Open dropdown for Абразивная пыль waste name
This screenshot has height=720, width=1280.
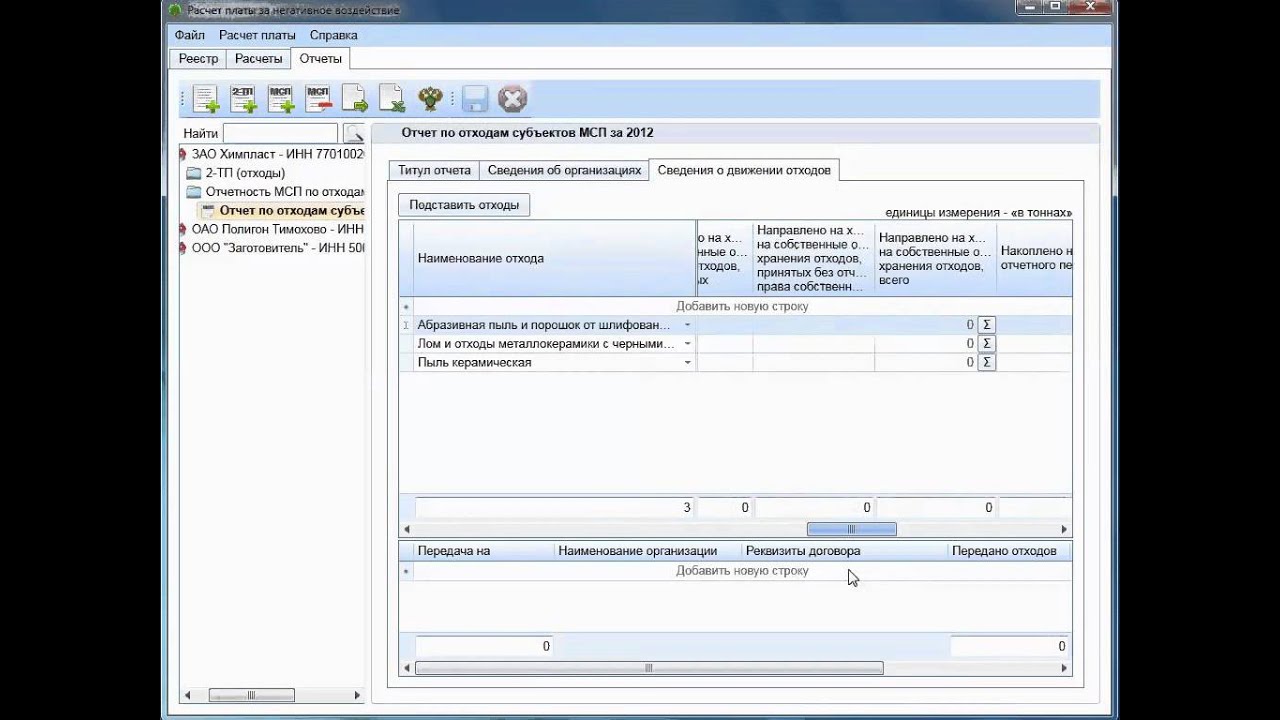(687, 325)
